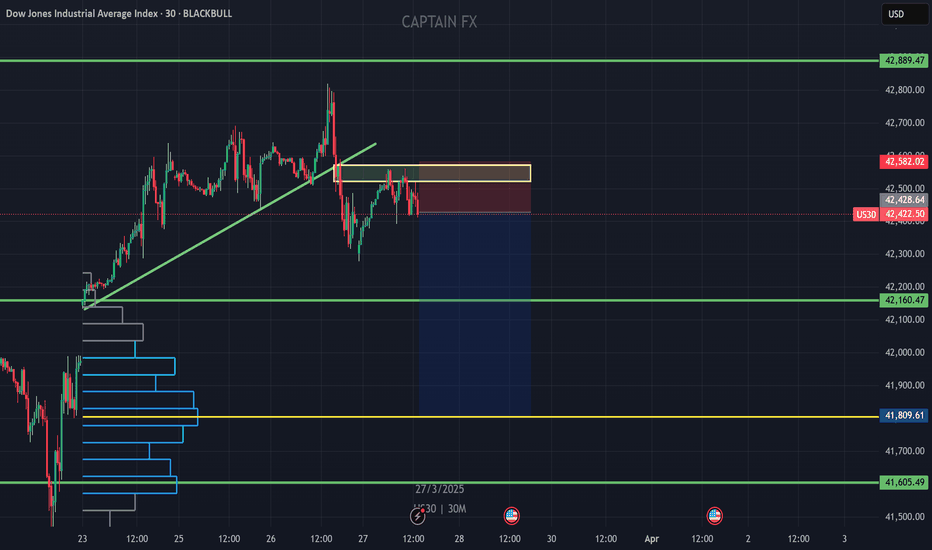Open the US economic event flag near 28
The height and width of the screenshot is (550, 932).
point(511,516)
